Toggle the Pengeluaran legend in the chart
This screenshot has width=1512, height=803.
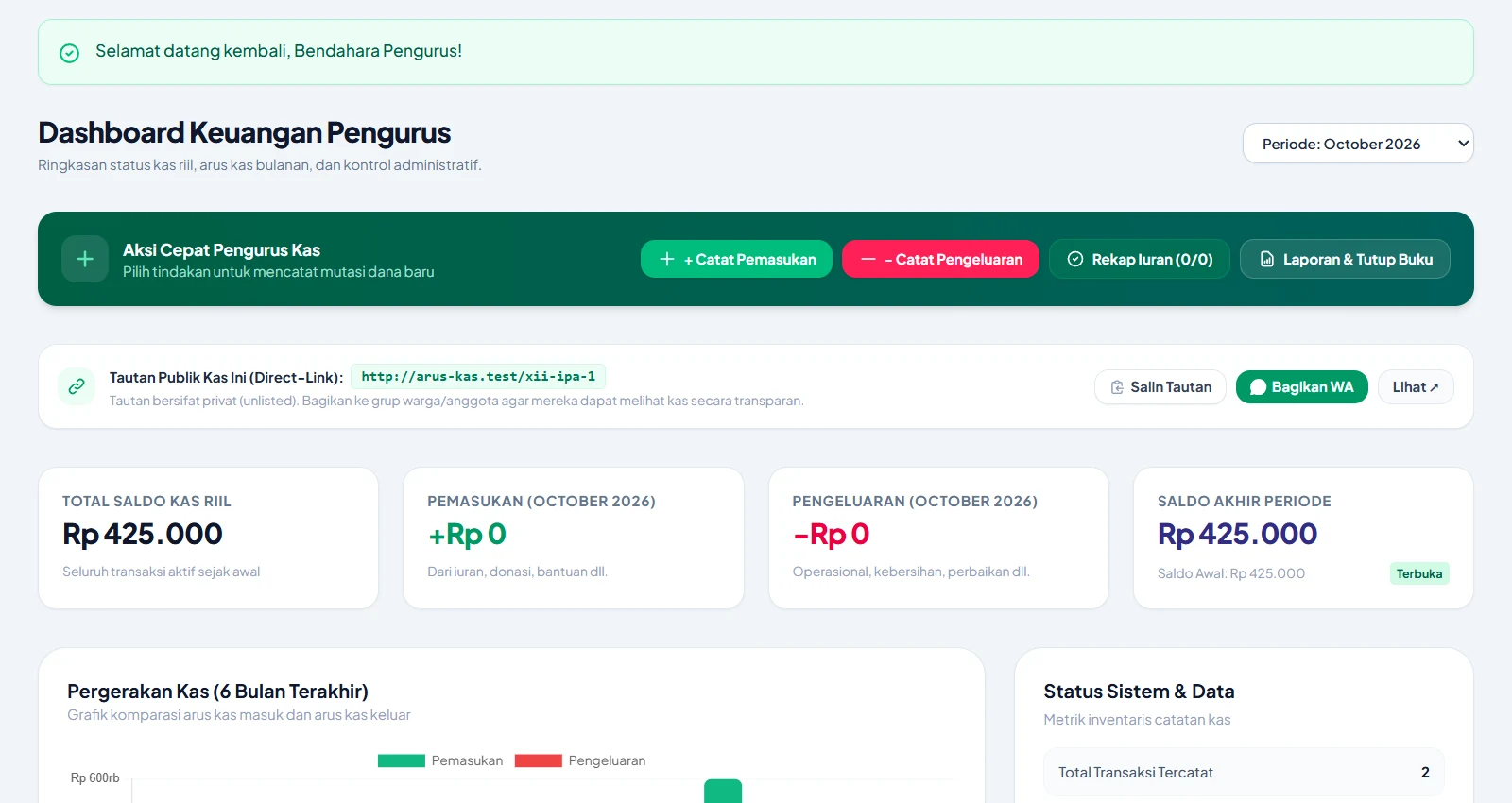(x=580, y=760)
